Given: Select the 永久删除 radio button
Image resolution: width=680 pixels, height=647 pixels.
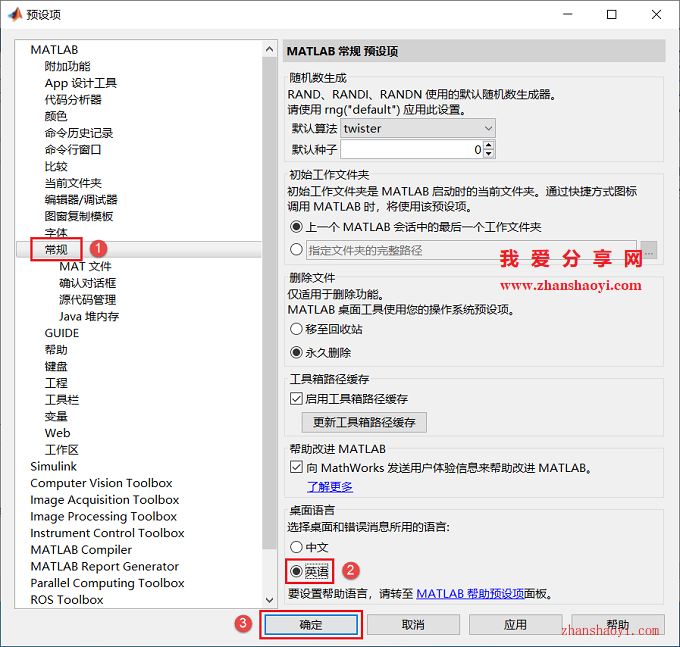Looking at the screenshot, I should (x=296, y=352).
